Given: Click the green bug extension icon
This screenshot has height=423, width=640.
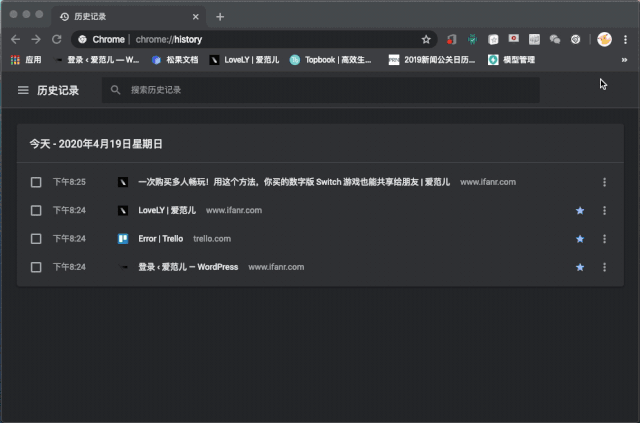Looking at the screenshot, I should click(x=472, y=39).
